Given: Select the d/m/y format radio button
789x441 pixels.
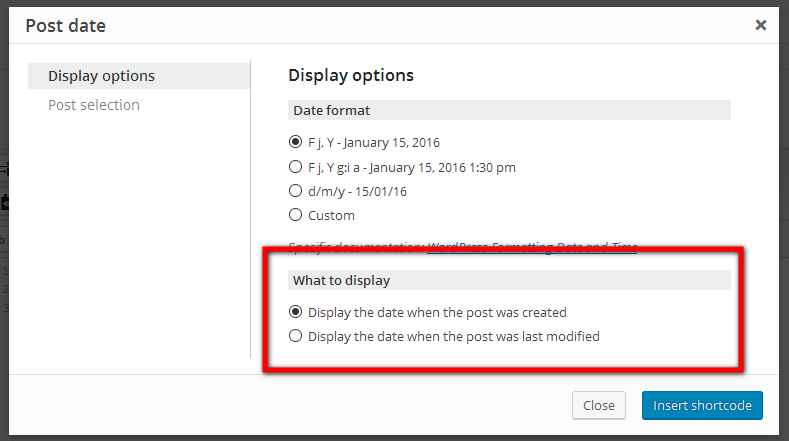Looking at the screenshot, I should click(x=295, y=191).
